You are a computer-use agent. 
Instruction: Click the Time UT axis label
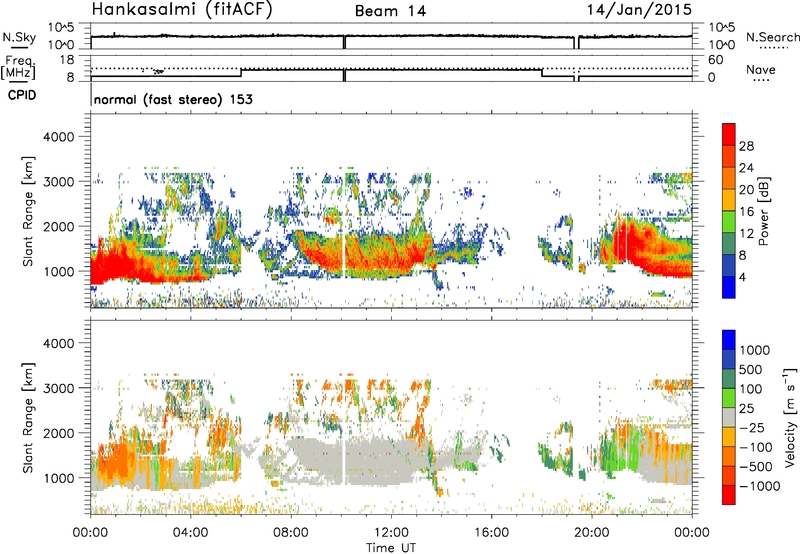pos(391,548)
